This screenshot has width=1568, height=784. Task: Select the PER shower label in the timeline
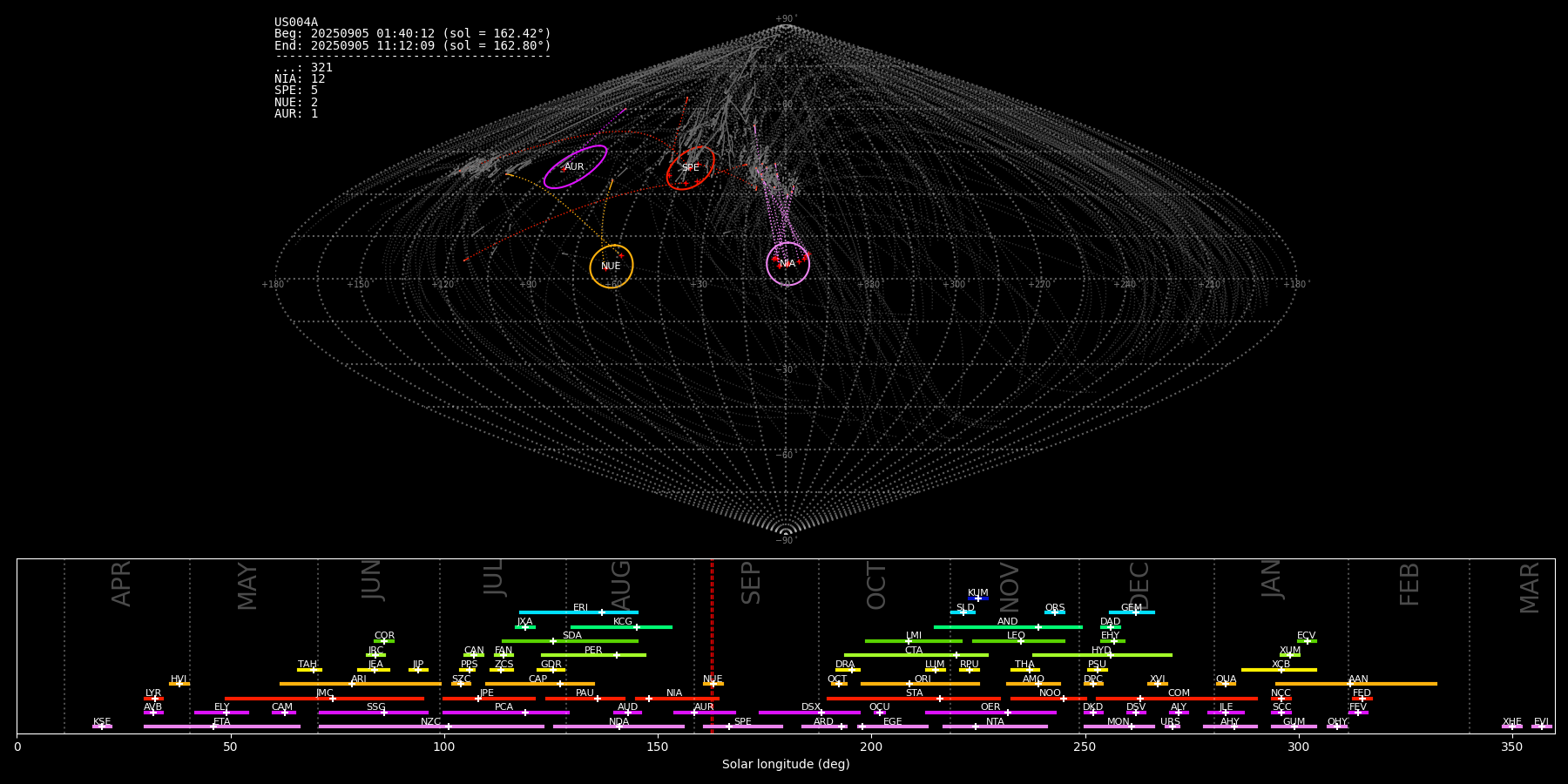click(593, 651)
